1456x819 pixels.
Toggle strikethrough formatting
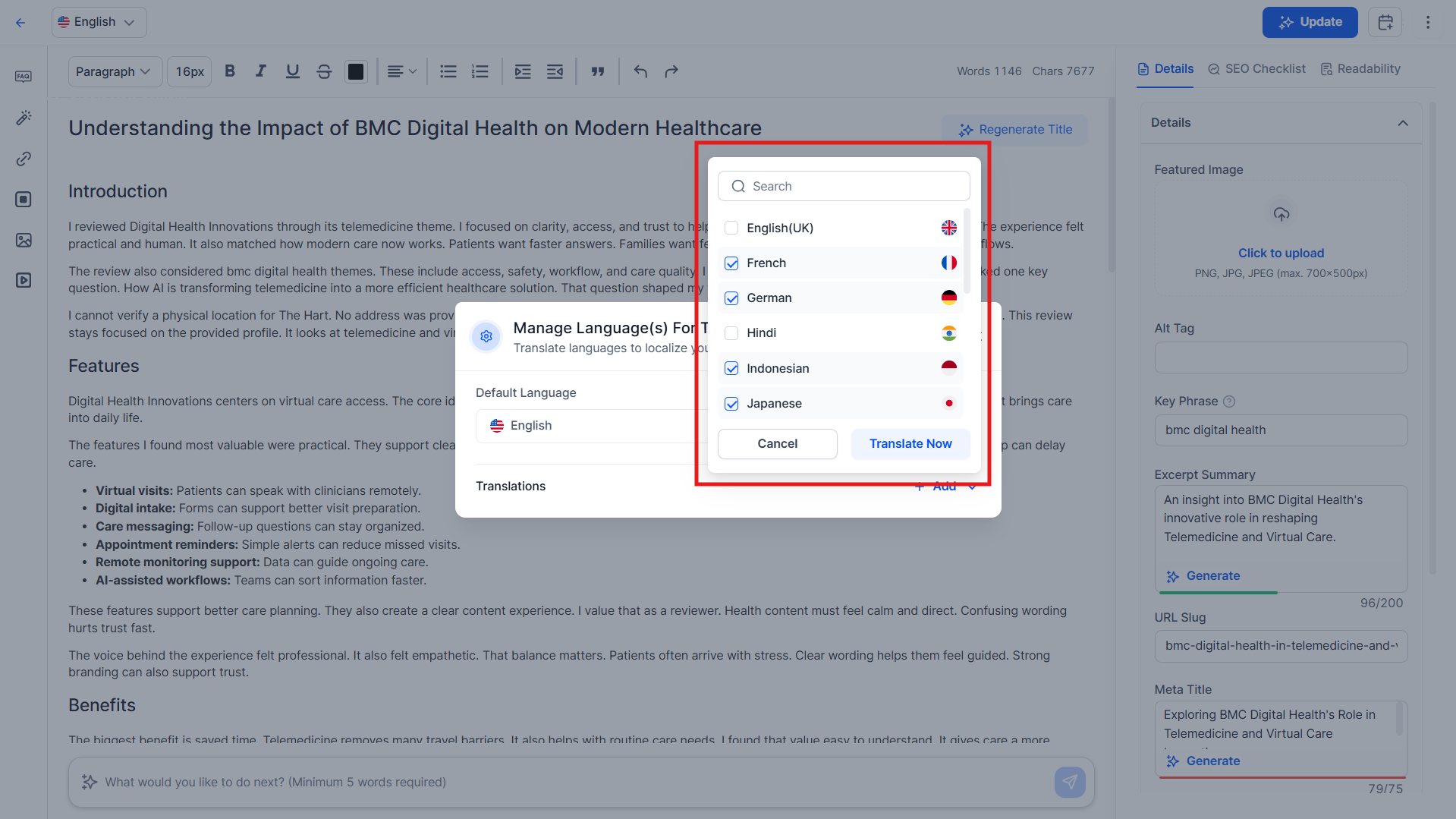coord(324,71)
